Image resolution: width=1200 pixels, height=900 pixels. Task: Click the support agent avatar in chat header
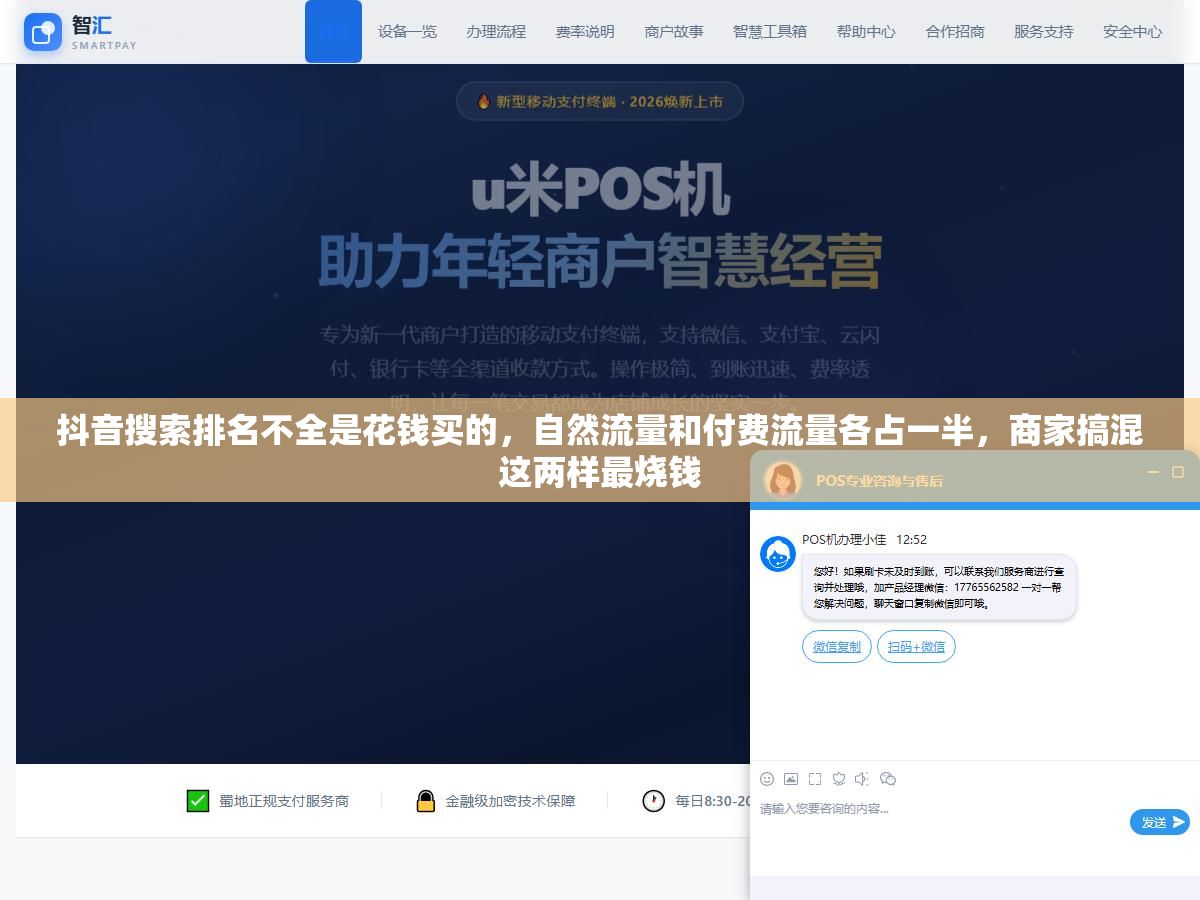[783, 480]
